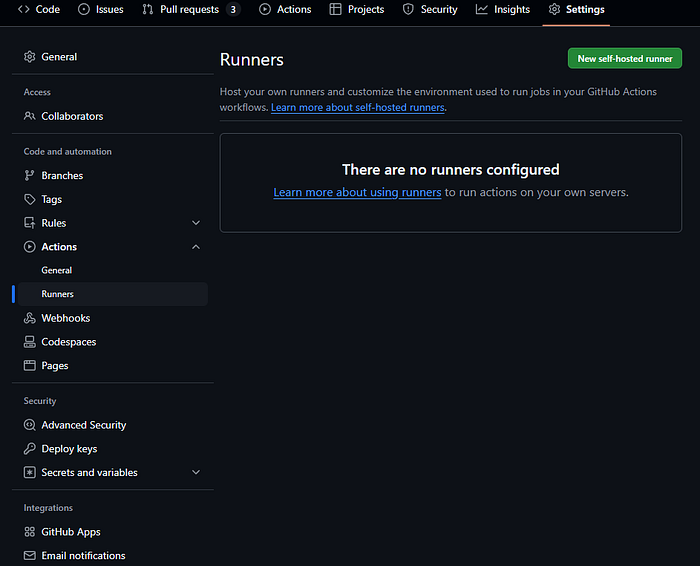This screenshot has height=566, width=700.
Task: Click New self-hosted runner button
Action: tap(625, 58)
